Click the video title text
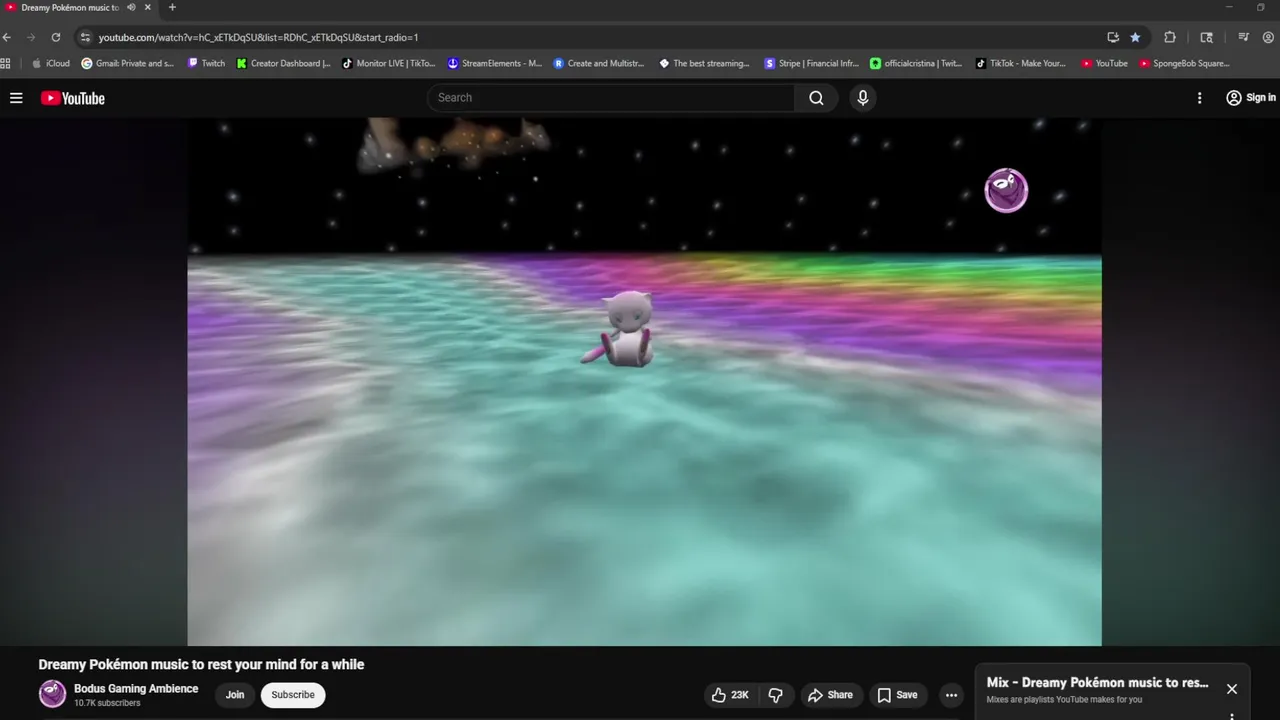Screen dimensions: 1280x720 point(201,664)
